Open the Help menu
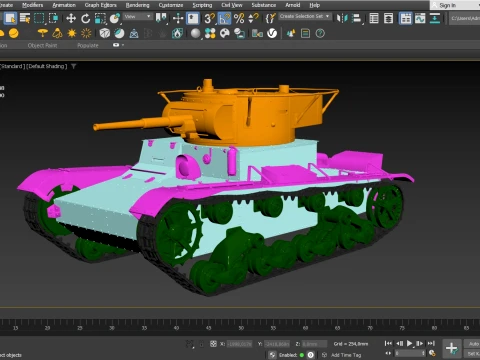Viewport: 480px width, 360px height. pos(314,5)
